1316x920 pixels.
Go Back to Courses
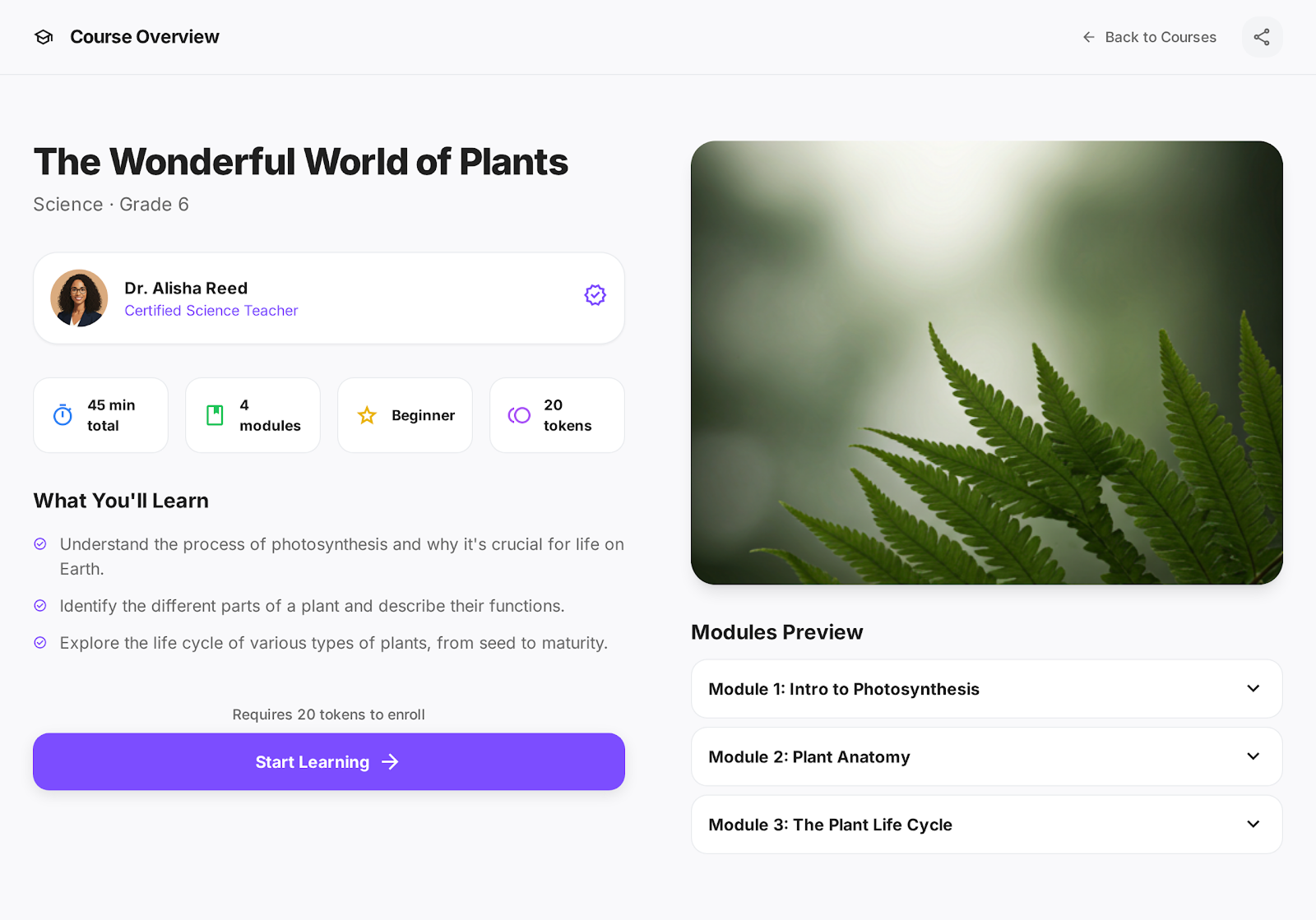(1160, 37)
